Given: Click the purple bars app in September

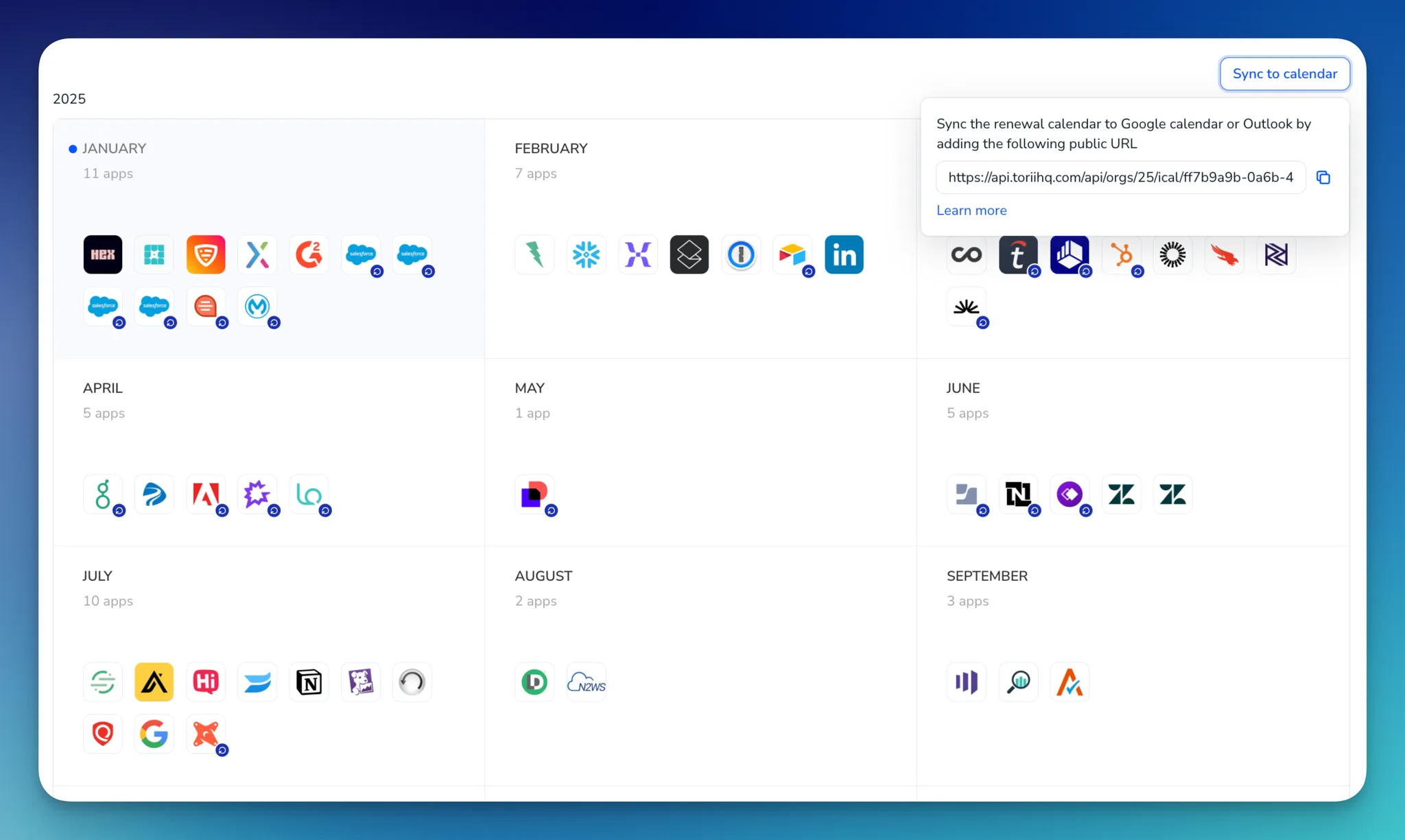Looking at the screenshot, I should pos(967,682).
